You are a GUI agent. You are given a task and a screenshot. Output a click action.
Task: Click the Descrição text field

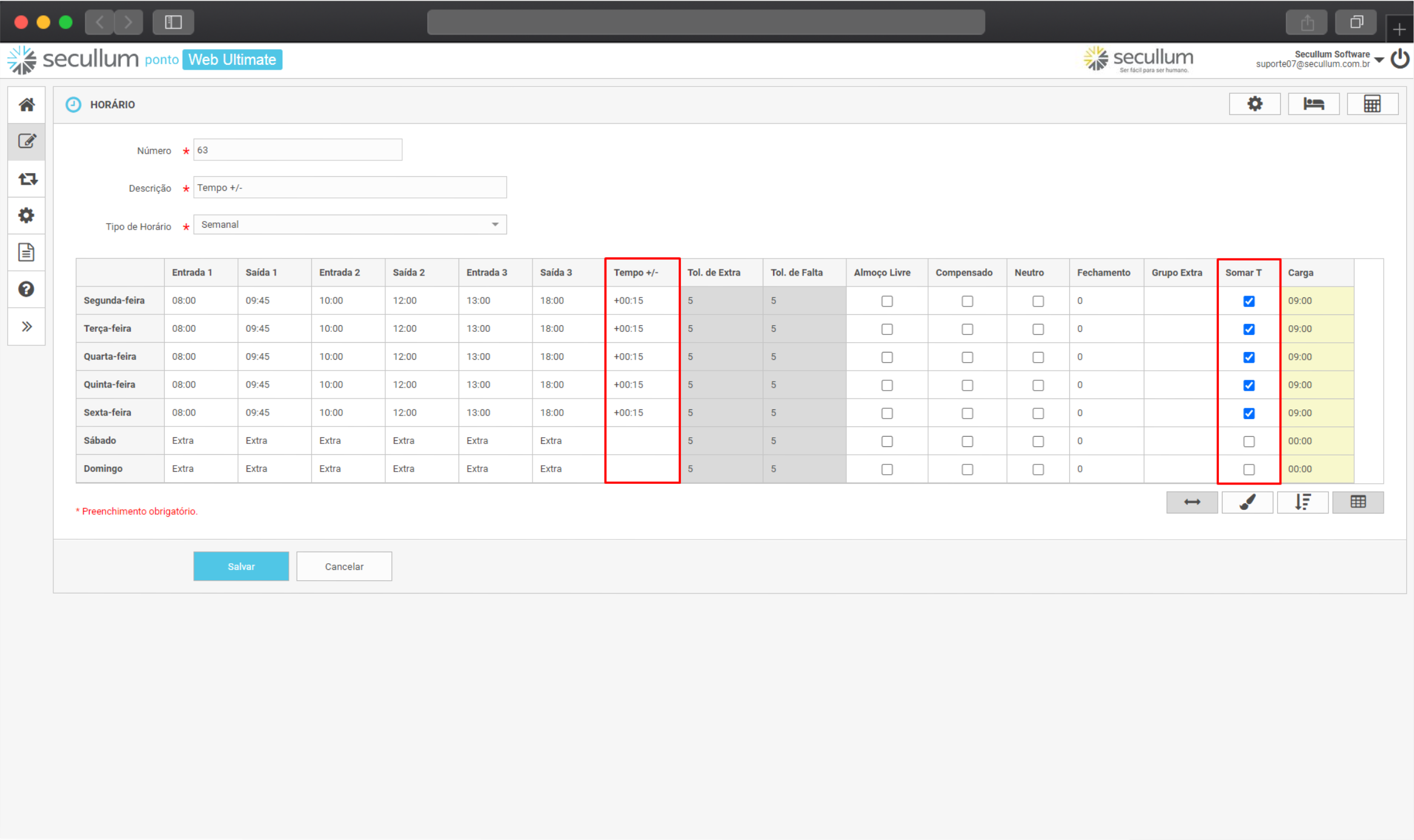click(350, 188)
